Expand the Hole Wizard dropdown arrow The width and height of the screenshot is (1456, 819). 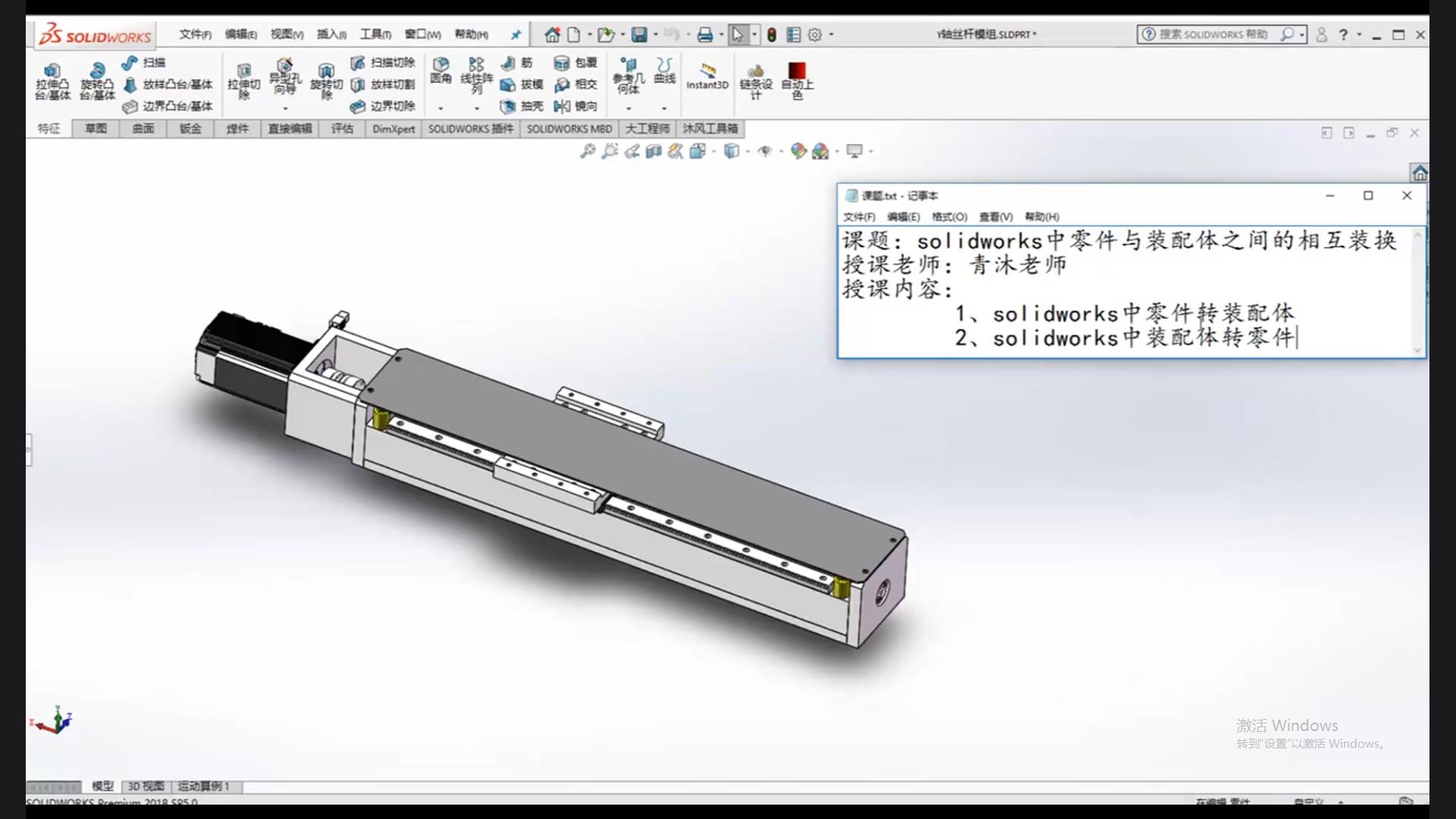coord(285,108)
